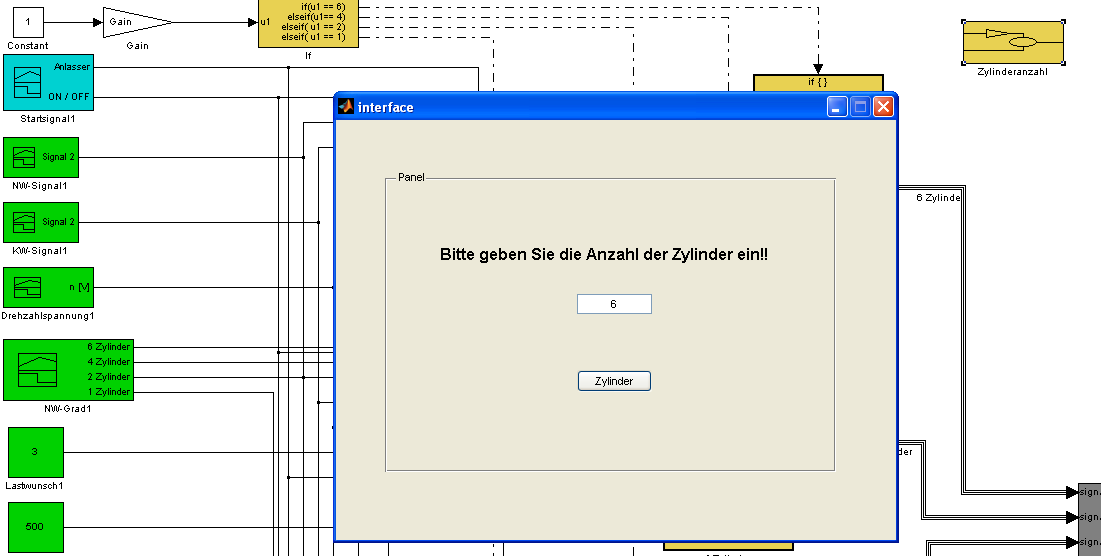Click the 'n [V]' port label on Drehzahlspannung1
1101x556 pixels.
coord(79,287)
